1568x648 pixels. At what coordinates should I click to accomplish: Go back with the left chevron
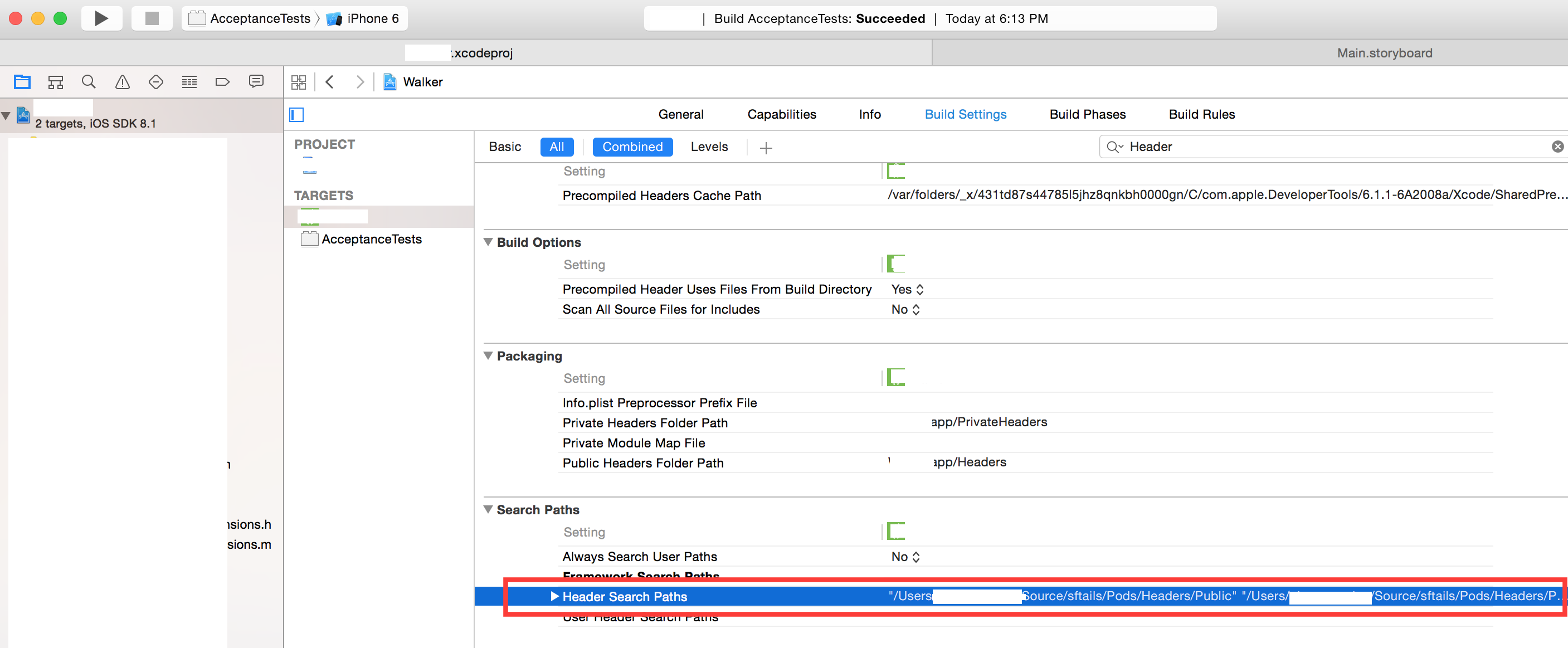click(330, 82)
